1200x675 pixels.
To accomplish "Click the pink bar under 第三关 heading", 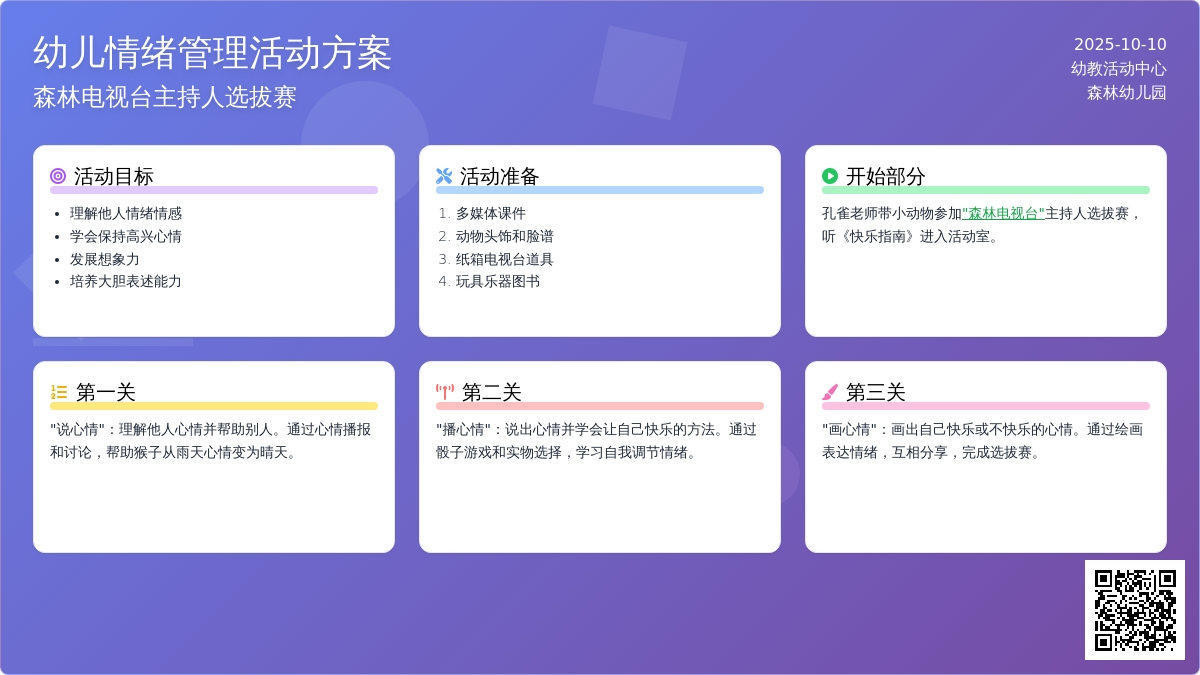I will (986, 406).
